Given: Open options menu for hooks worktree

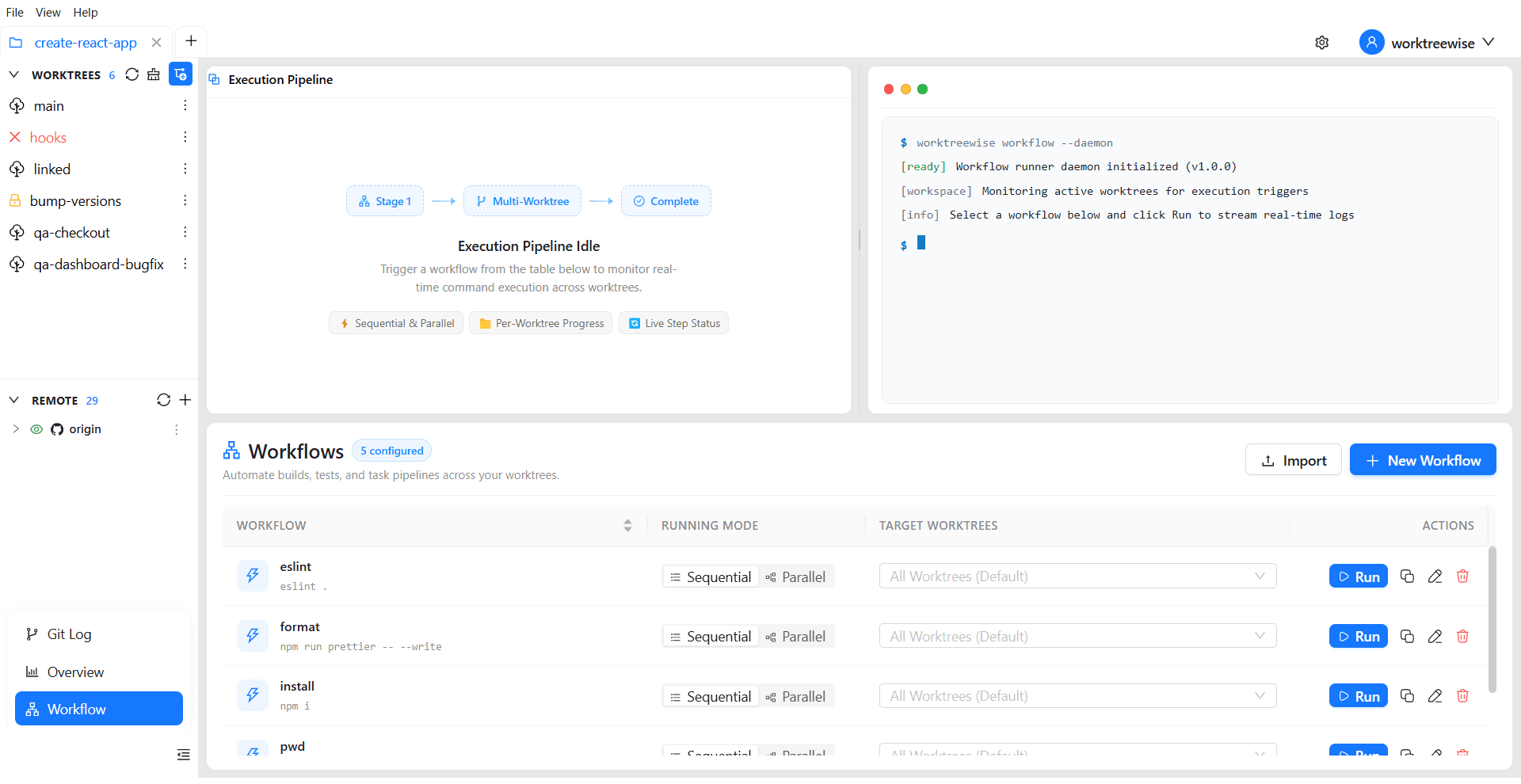Looking at the screenshot, I should coord(185,137).
